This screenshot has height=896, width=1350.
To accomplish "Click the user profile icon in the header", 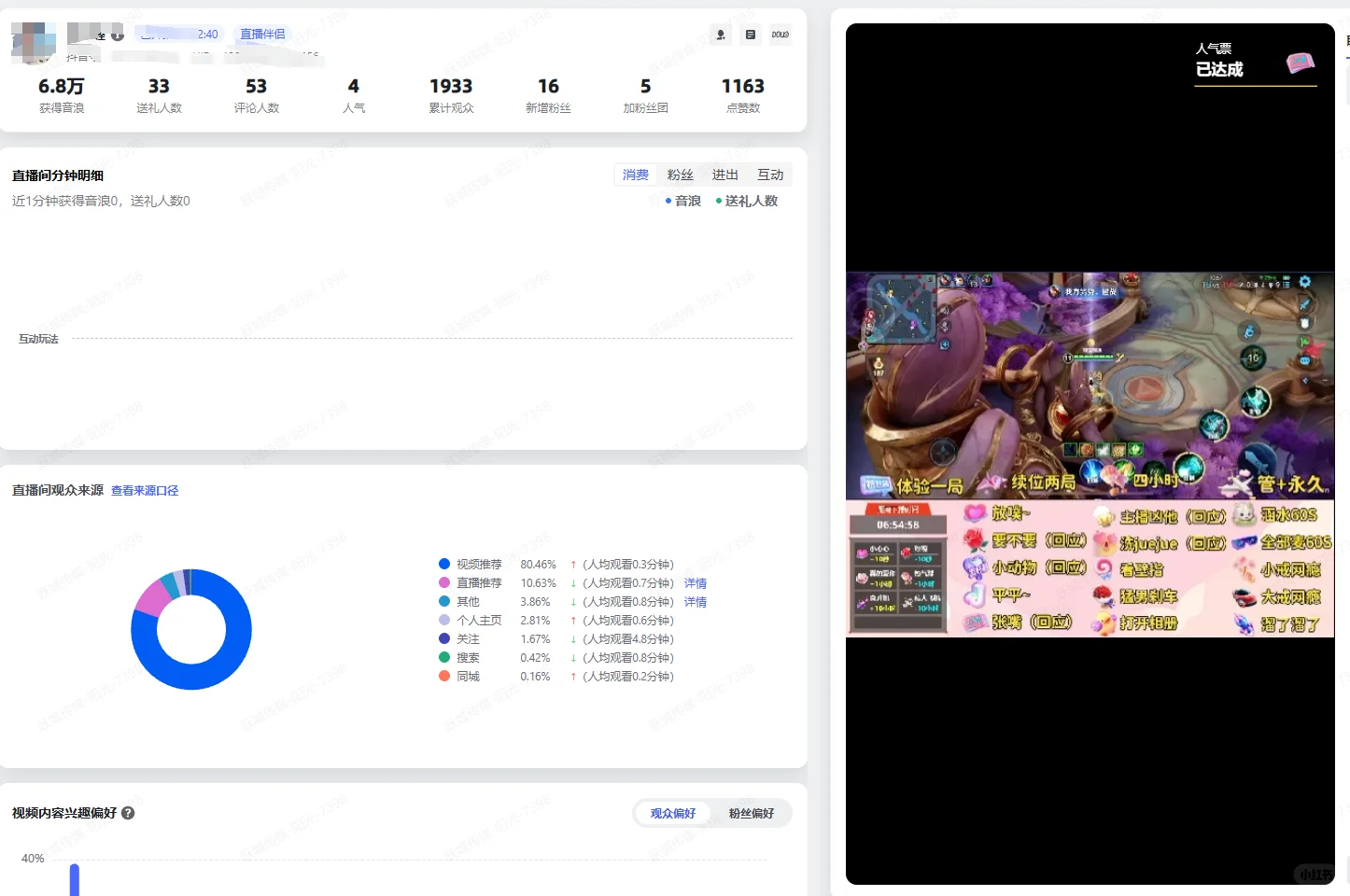I will point(721,35).
